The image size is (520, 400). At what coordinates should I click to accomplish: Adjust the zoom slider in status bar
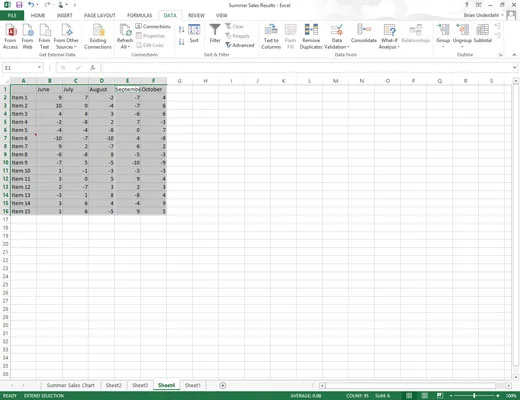[x=474, y=396]
